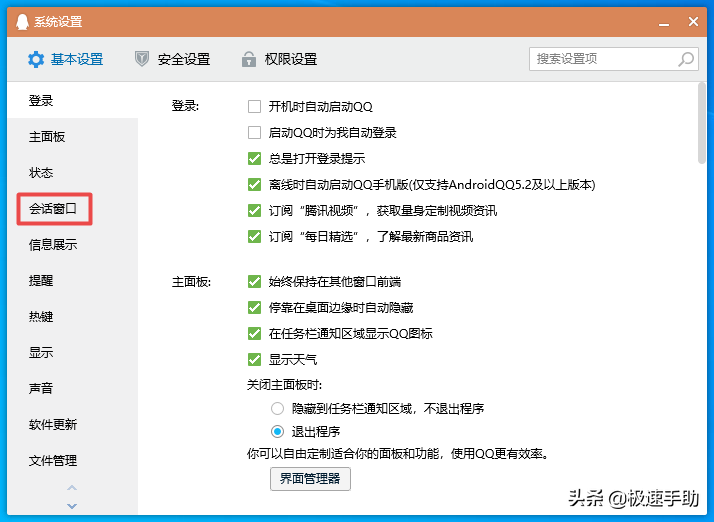Select 隐藏到任务栏通知区域，不退出程序 radio button
Image resolution: width=714 pixels, height=522 pixels.
click(277, 408)
